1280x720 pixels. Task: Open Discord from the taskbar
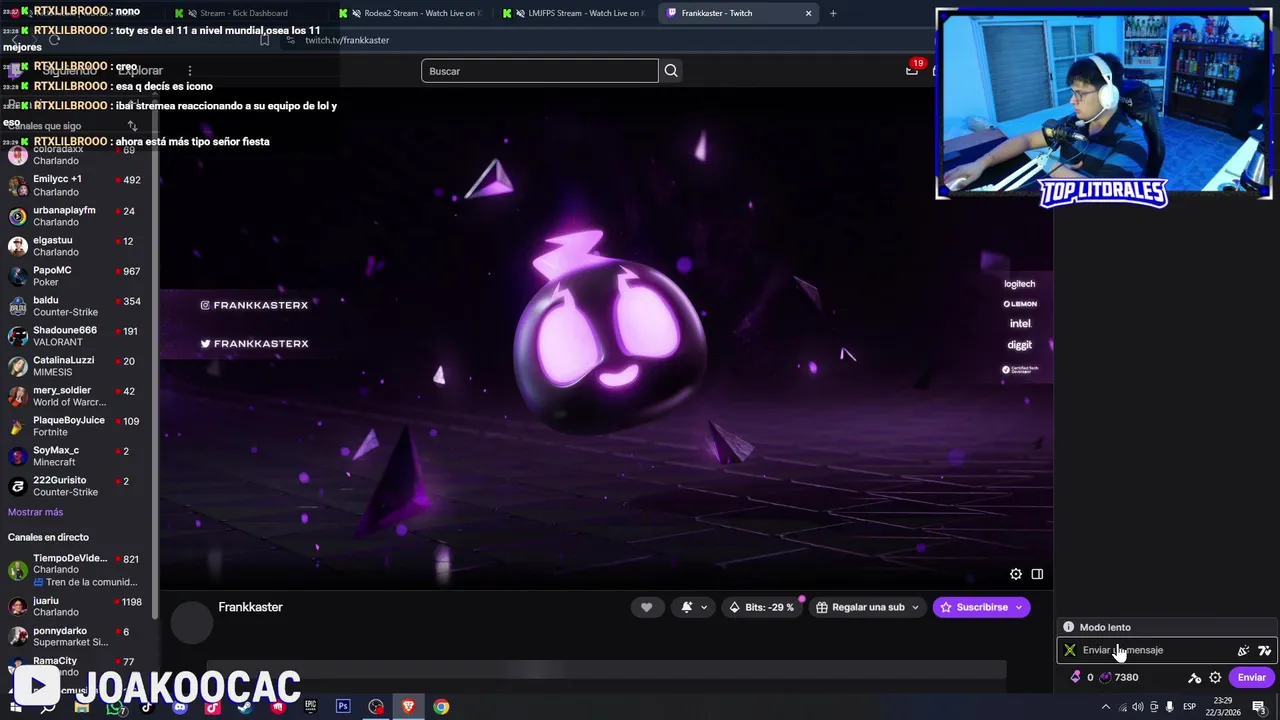[x=180, y=707]
